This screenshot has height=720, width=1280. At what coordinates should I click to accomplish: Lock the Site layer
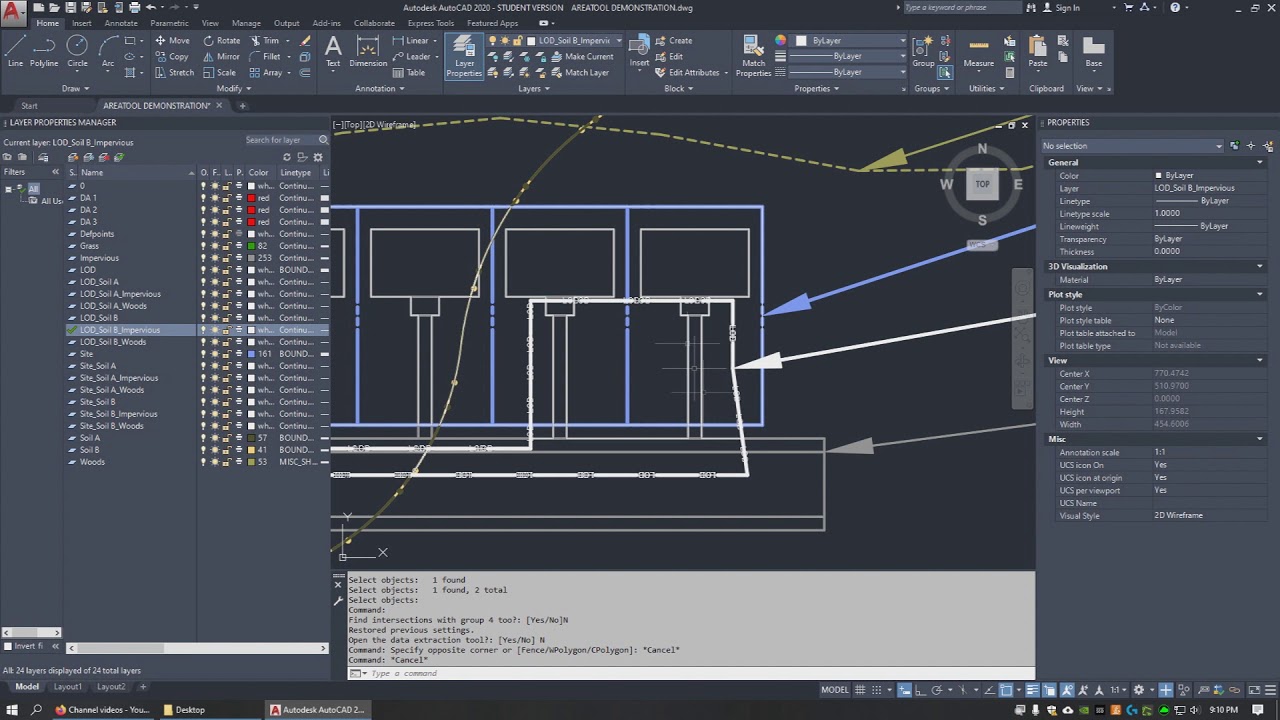click(x=227, y=354)
